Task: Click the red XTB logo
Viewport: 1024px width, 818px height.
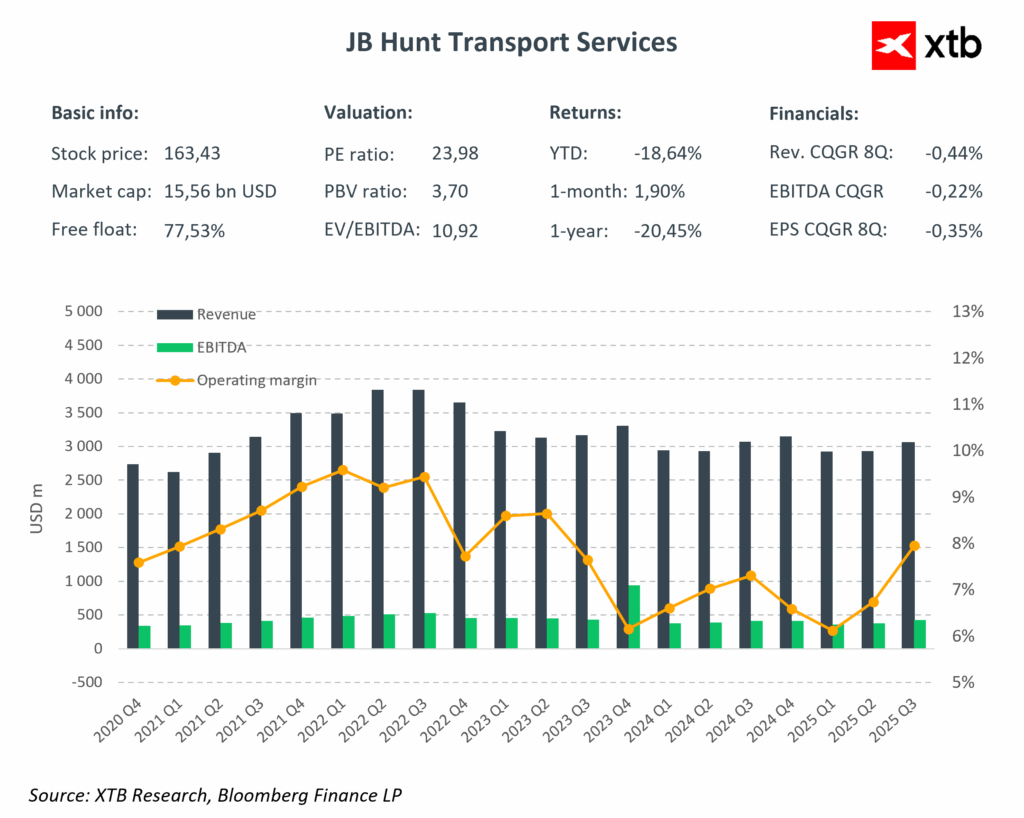Action: coord(896,45)
